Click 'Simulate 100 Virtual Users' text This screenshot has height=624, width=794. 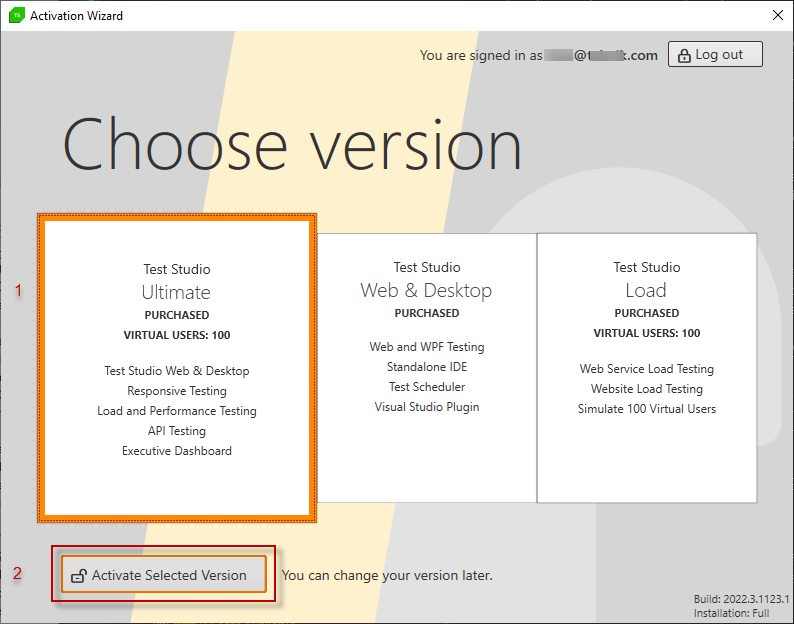pyautogui.click(x=647, y=409)
